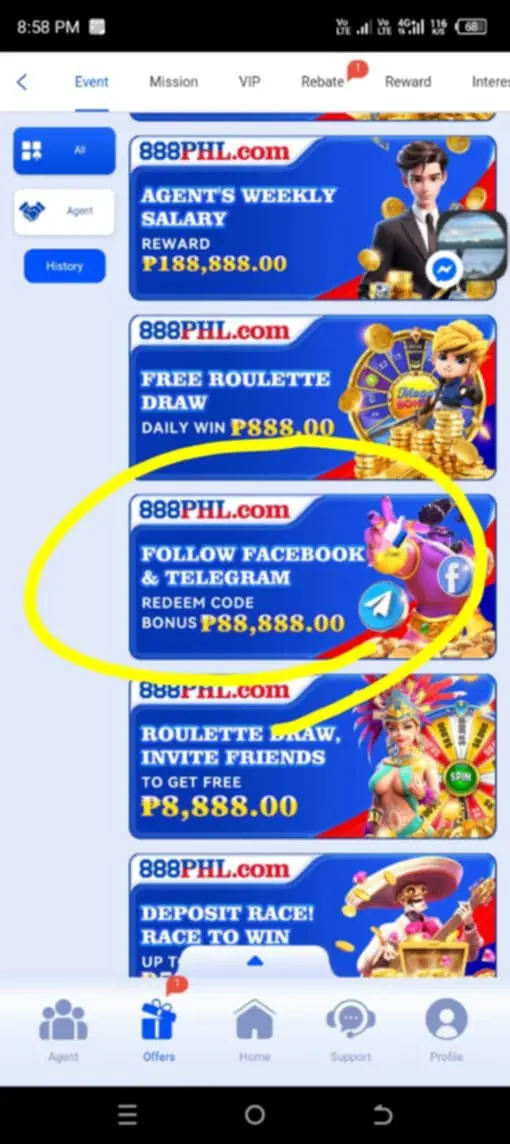Open the Rebate tab
Image resolution: width=510 pixels, height=1144 pixels.
click(322, 82)
